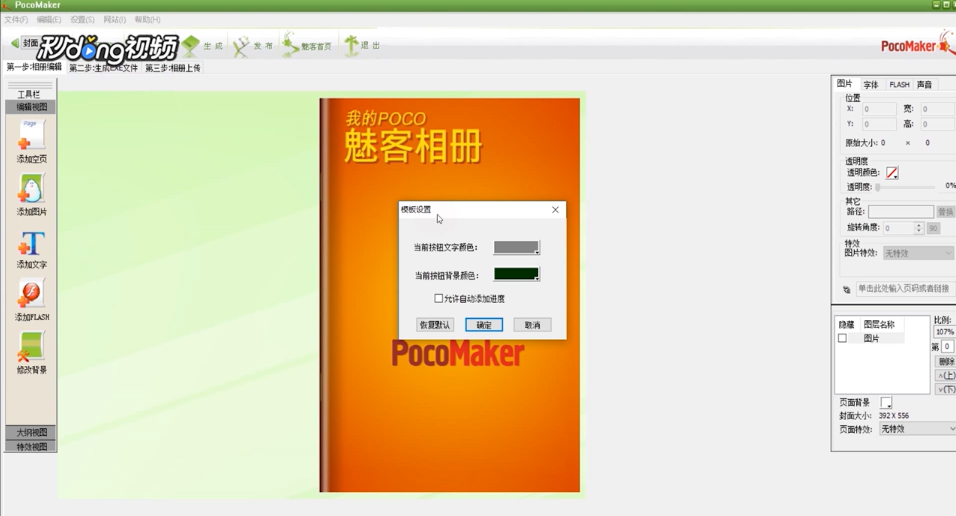Switch to step two generate EXE tab

[104, 68]
